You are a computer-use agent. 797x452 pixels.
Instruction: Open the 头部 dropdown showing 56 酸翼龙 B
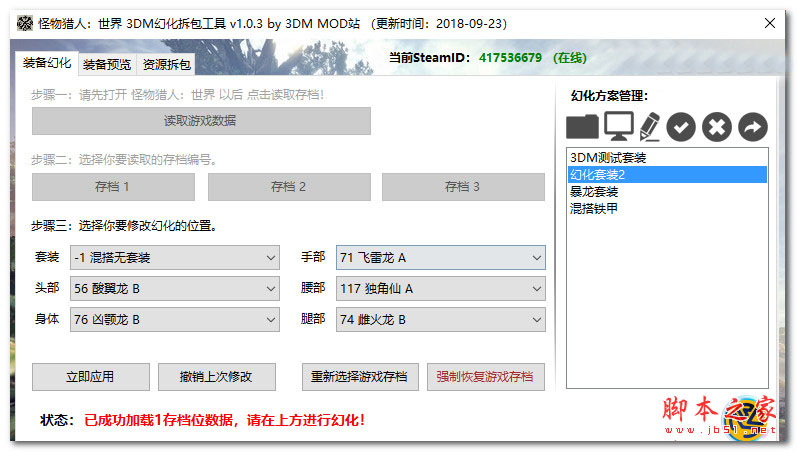[175, 289]
